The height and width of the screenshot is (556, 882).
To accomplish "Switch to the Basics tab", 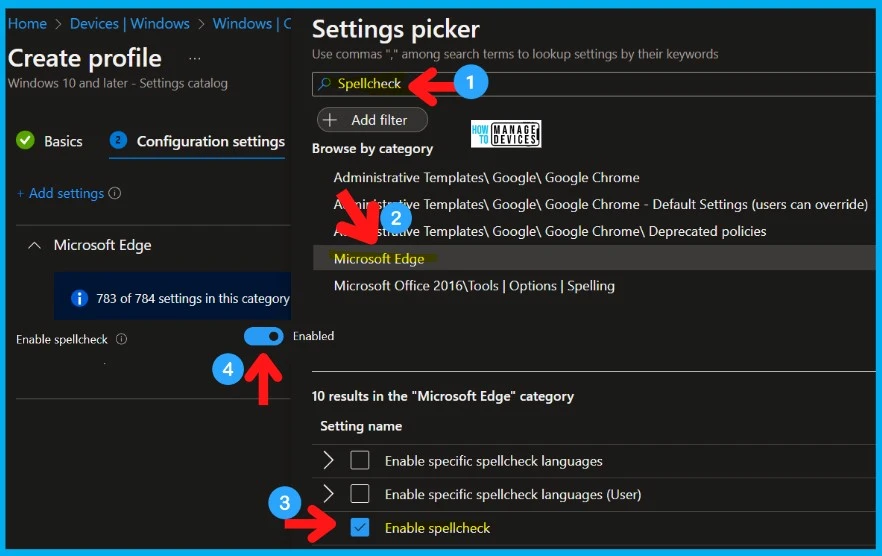I will pos(63,141).
